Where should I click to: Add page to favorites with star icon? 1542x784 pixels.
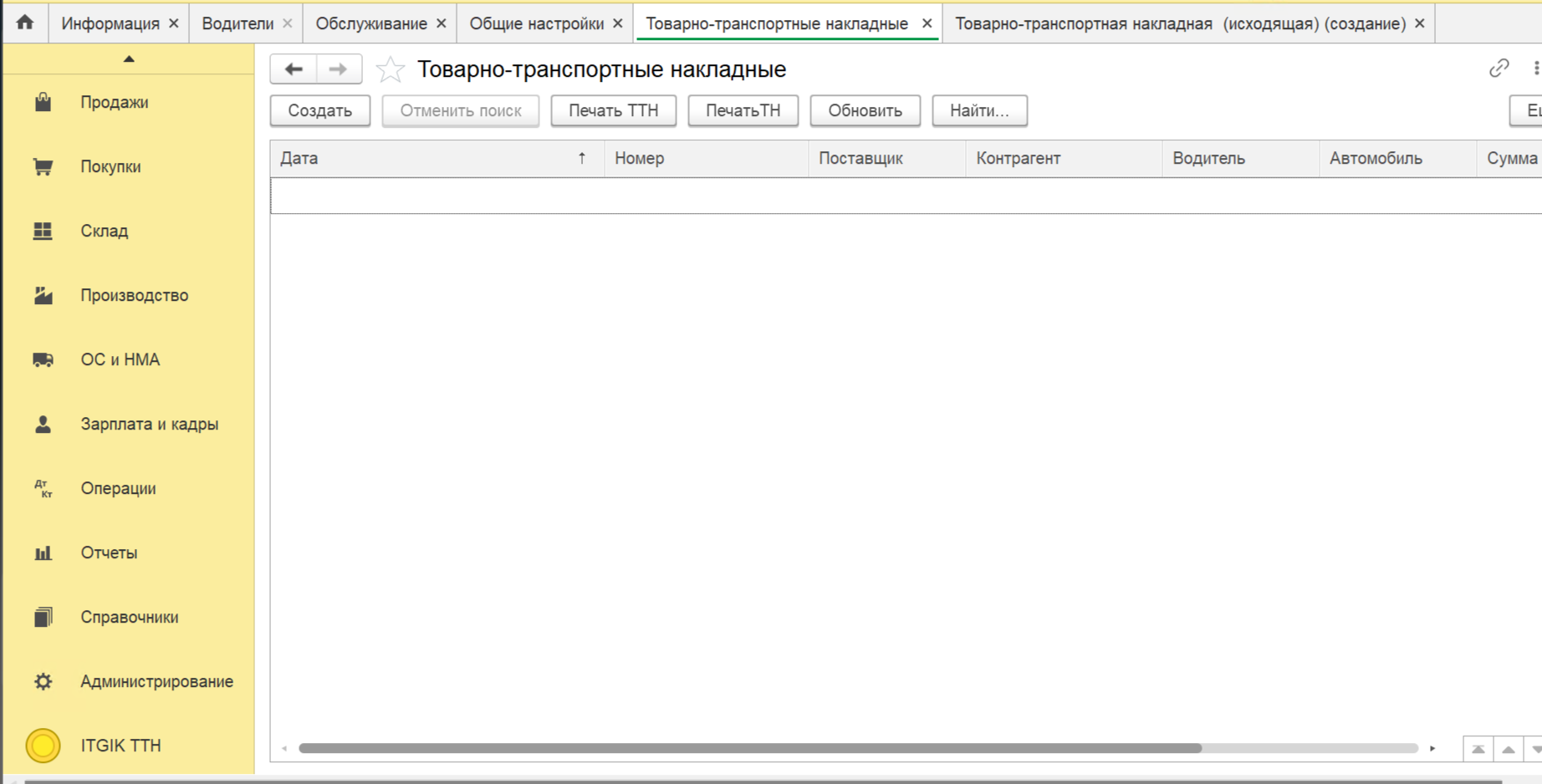click(390, 69)
